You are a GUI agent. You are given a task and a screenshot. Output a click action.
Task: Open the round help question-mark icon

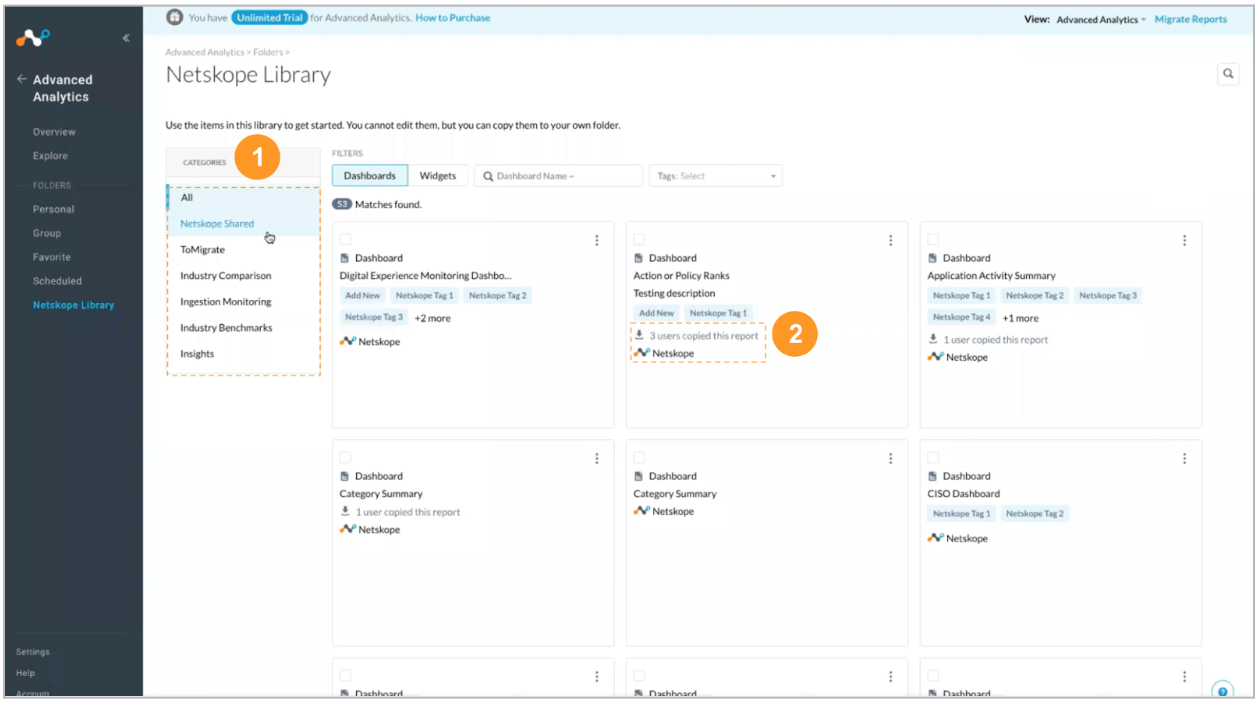point(1222,691)
